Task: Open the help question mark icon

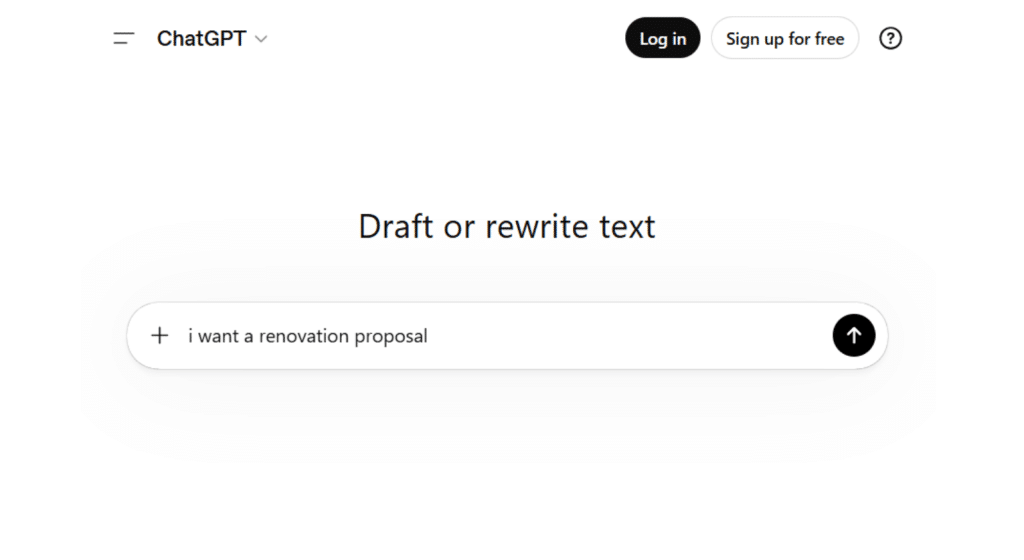Action: (889, 39)
